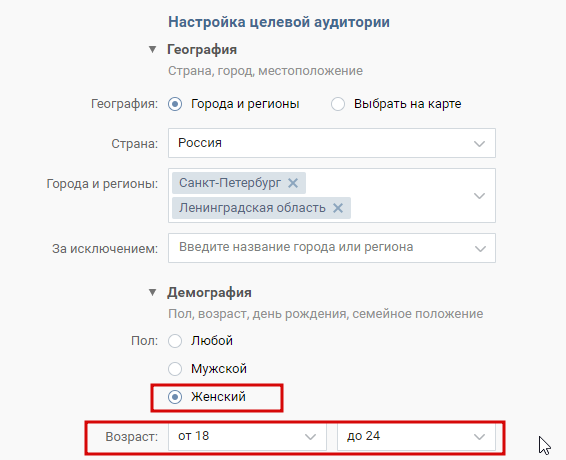566x460 pixels.
Task: Click the Демография section heading
Action: [209, 292]
